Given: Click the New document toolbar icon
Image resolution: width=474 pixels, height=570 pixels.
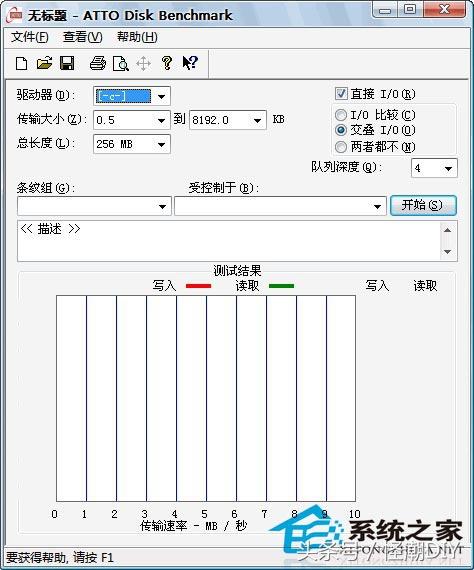Looking at the screenshot, I should (21, 63).
